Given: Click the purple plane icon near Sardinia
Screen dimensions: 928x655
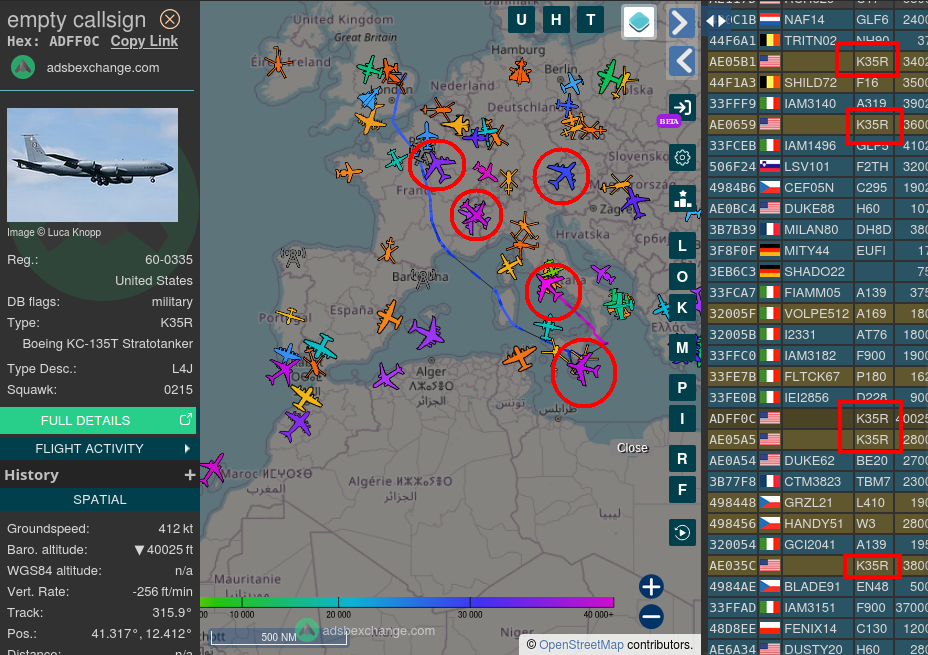Looking at the screenshot, I should click(x=426, y=333).
